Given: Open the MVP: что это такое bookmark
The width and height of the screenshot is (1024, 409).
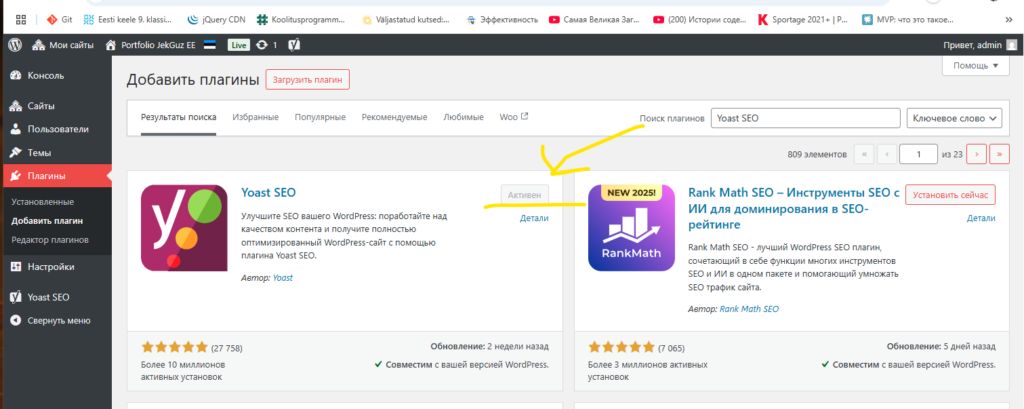Looking at the screenshot, I should click(x=910, y=20).
